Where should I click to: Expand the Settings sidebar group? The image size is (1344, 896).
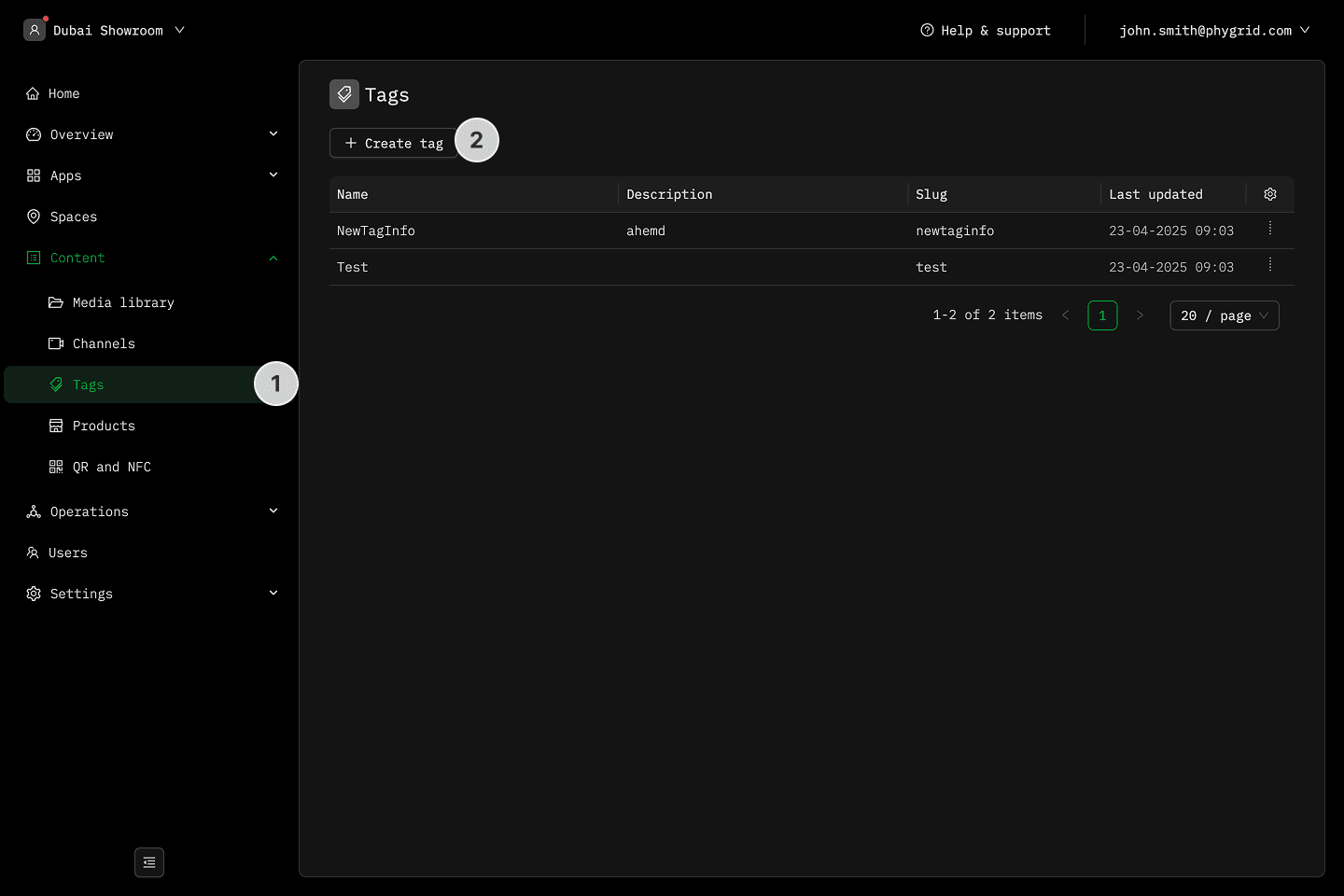[x=273, y=594]
